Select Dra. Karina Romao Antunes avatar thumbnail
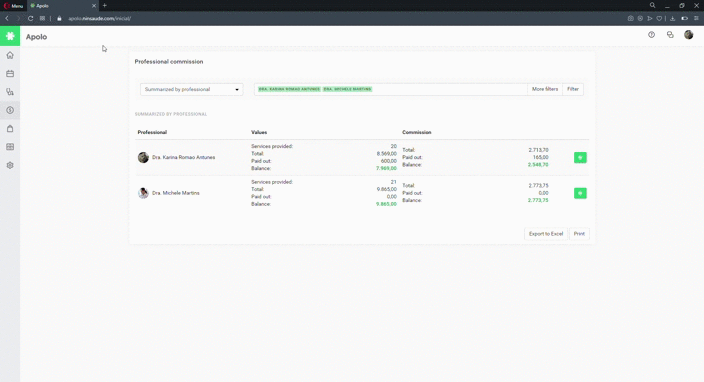Image resolution: width=704 pixels, height=382 pixels. (x=143, y=158)
